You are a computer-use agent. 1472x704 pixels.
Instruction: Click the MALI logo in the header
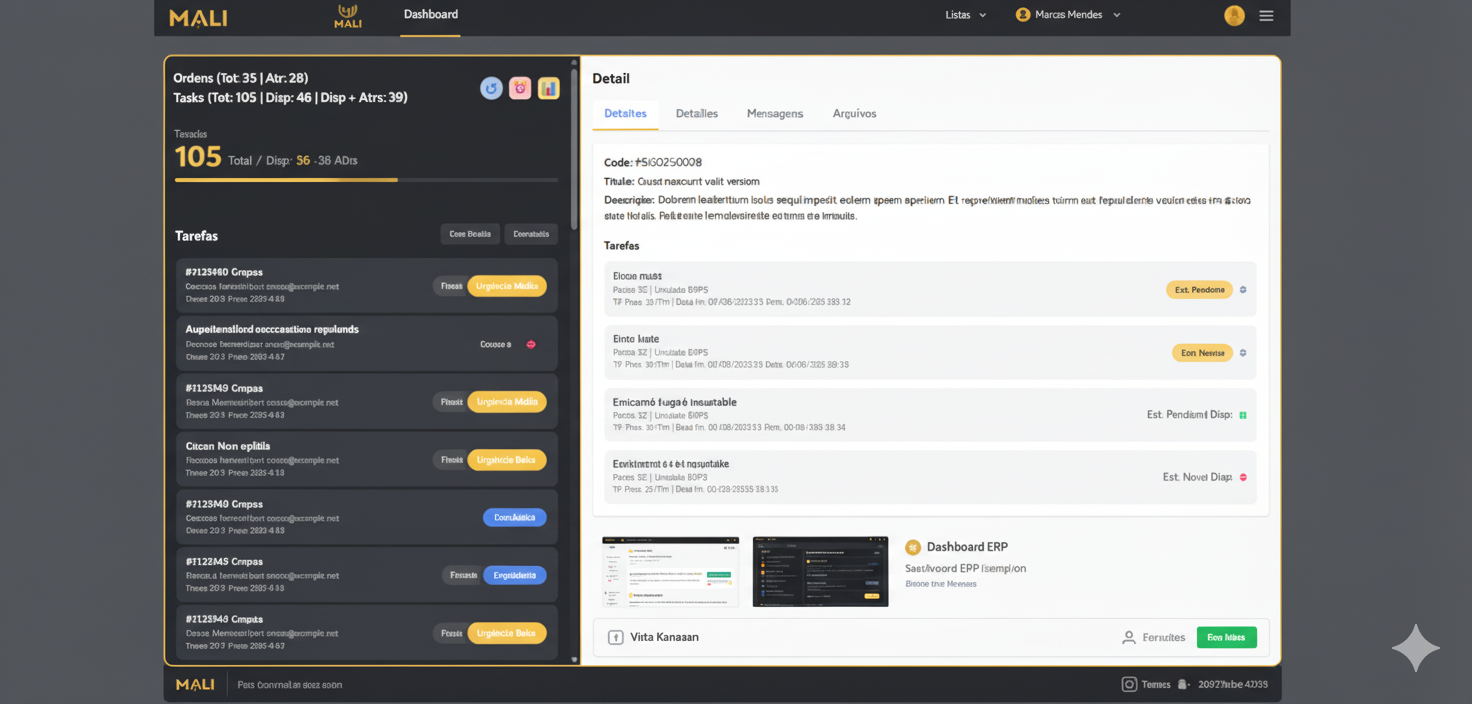197,16
